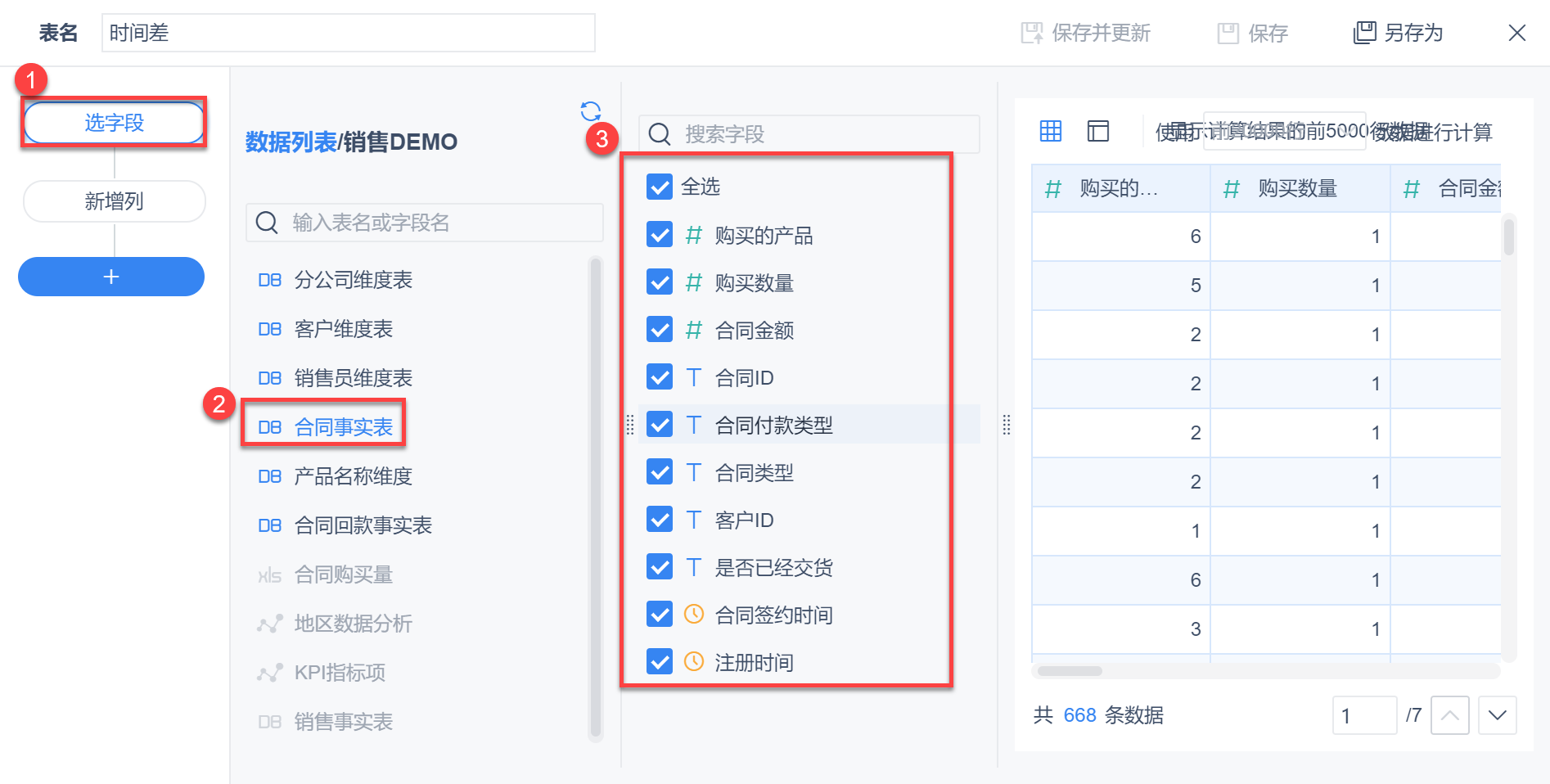Click the close X icon
This screenshot has width=1550, height=784.
1516,33
